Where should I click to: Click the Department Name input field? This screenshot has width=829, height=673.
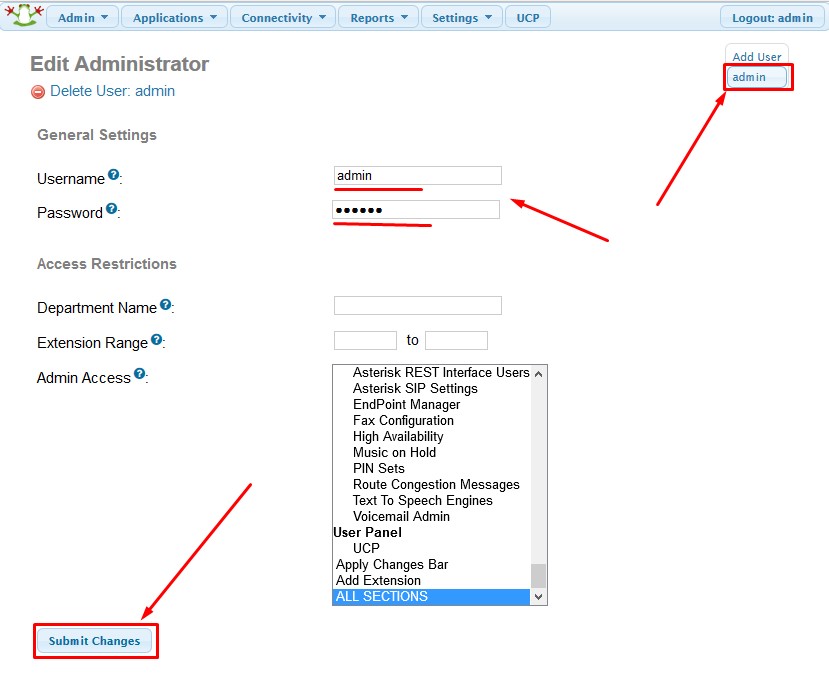pos(417,306)
